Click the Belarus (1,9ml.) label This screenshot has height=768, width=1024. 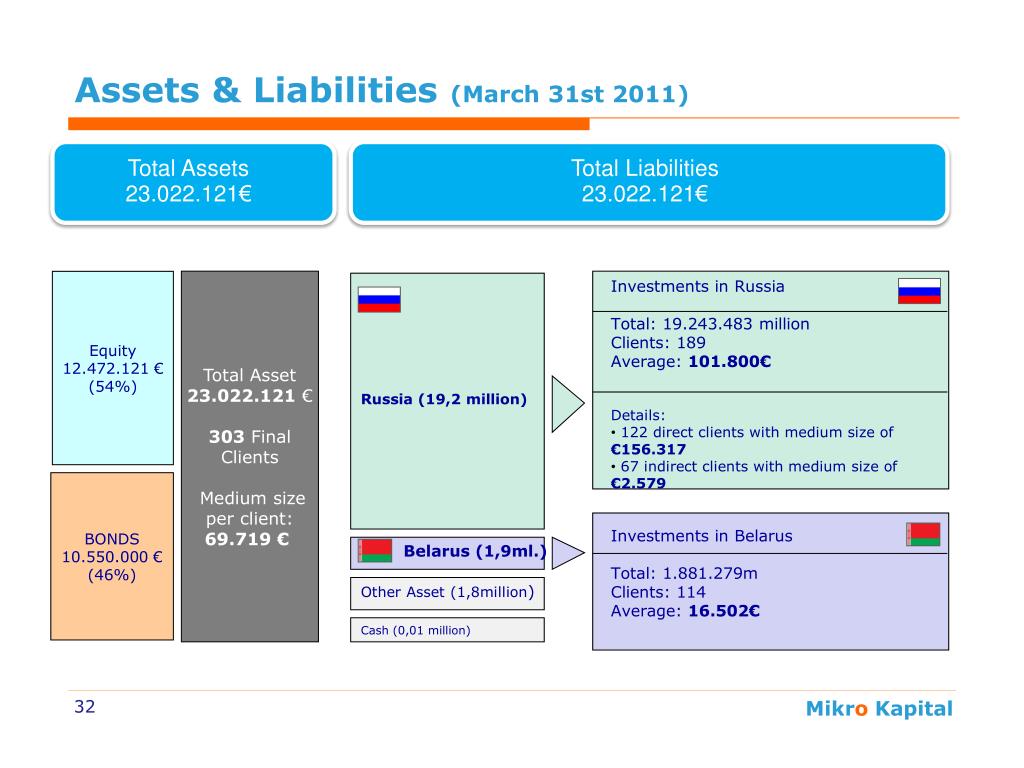[475, 551]
